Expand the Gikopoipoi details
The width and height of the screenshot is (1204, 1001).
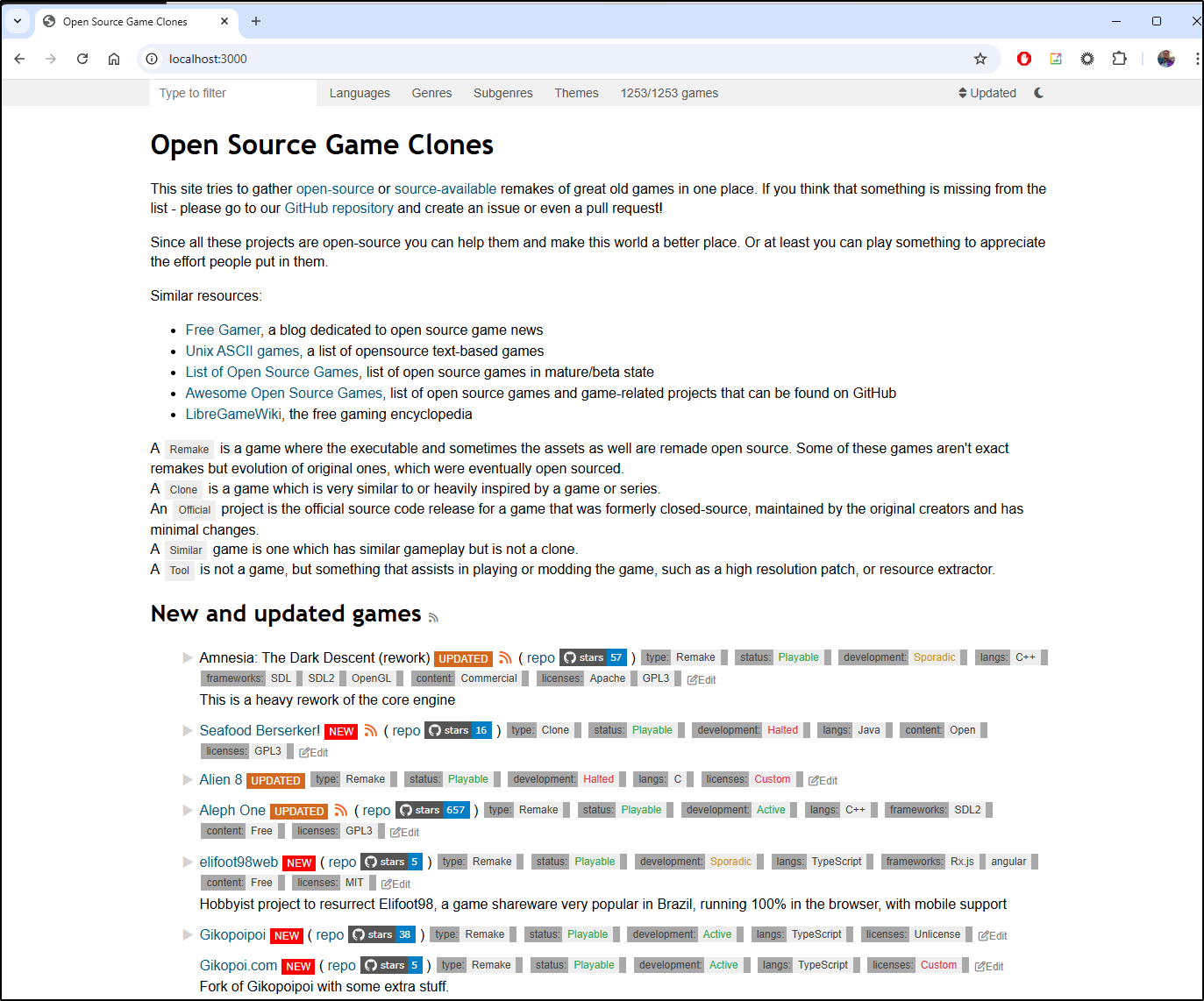188,934
